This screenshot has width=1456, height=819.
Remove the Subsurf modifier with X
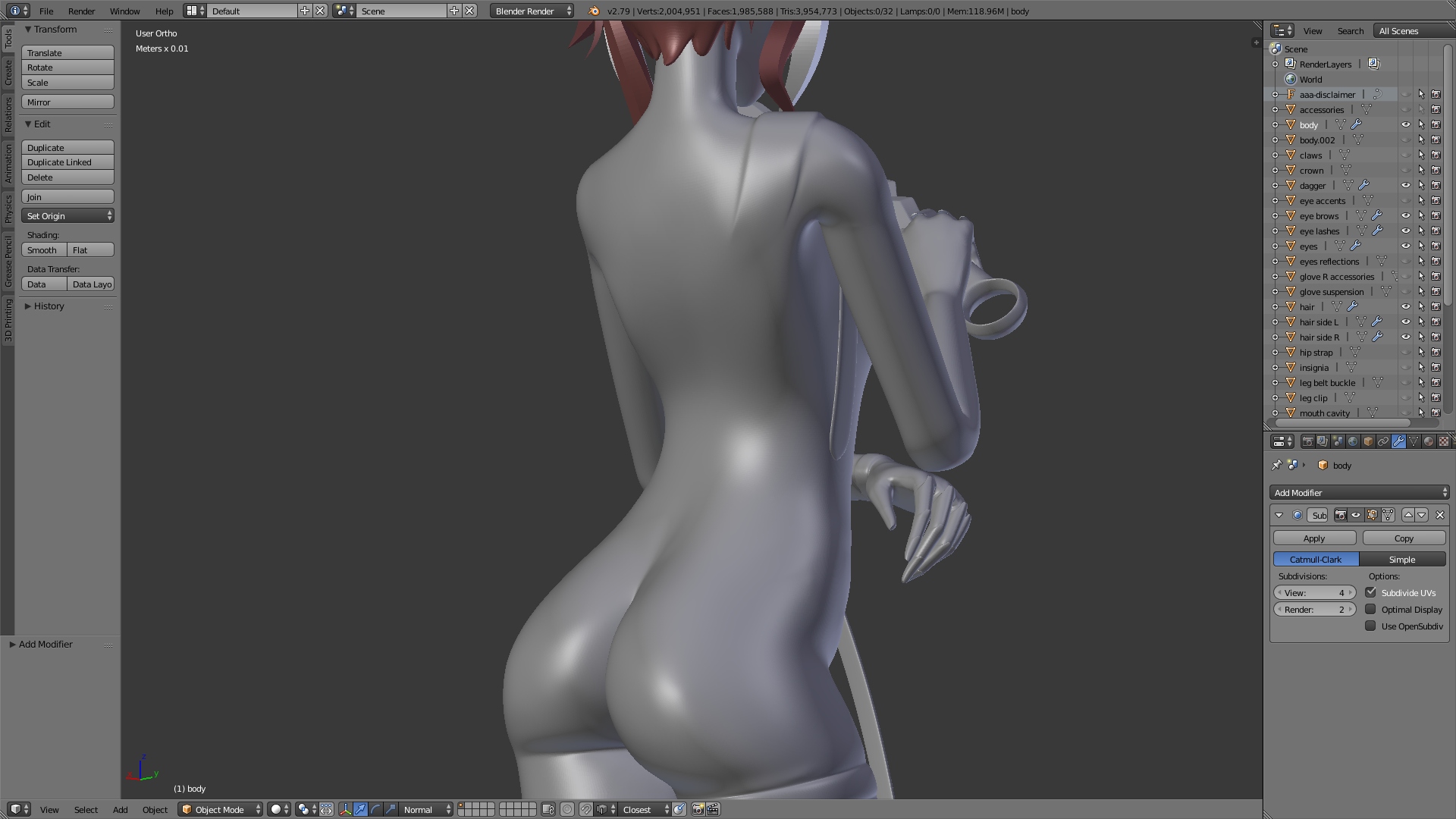point(1440,515)
